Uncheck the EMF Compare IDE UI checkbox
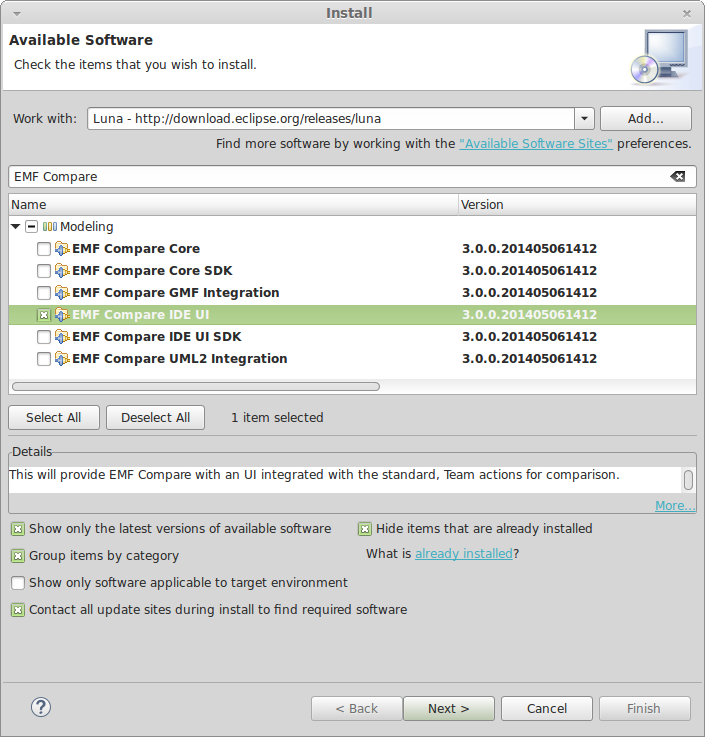The height and width of the screenshot is (737, 705). [x=43, y=315]
